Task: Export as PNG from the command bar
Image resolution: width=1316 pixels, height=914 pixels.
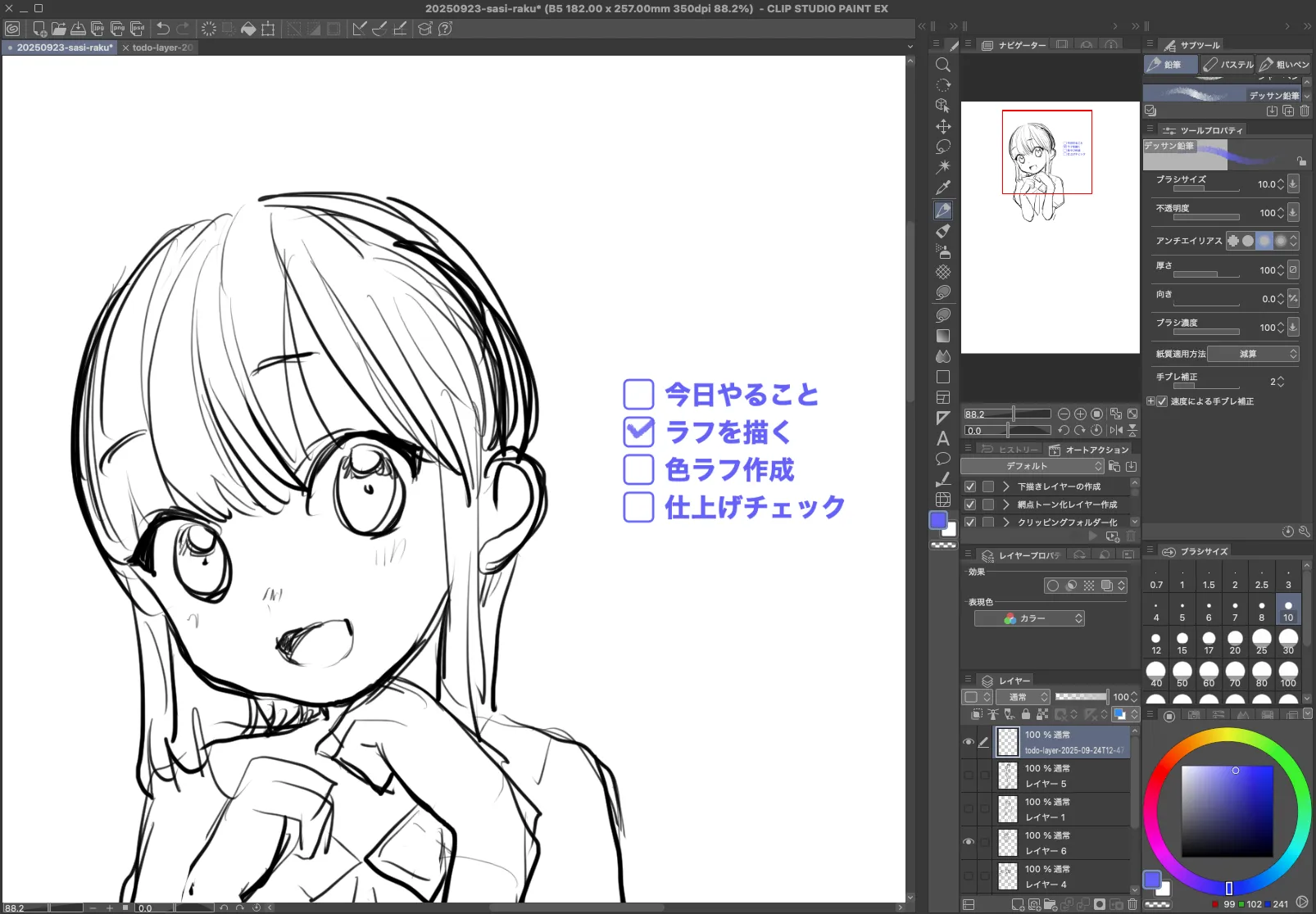Action: click(118, 29)
